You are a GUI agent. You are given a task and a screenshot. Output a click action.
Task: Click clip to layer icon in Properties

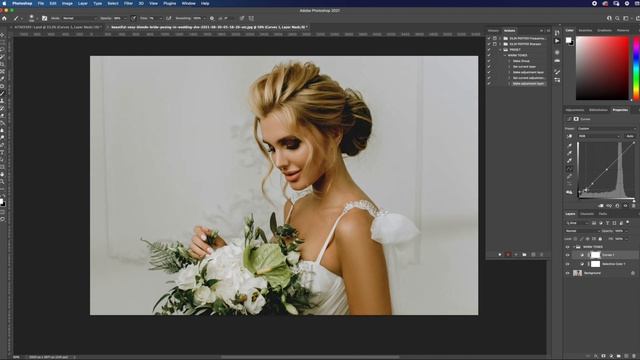pos(601,206)
